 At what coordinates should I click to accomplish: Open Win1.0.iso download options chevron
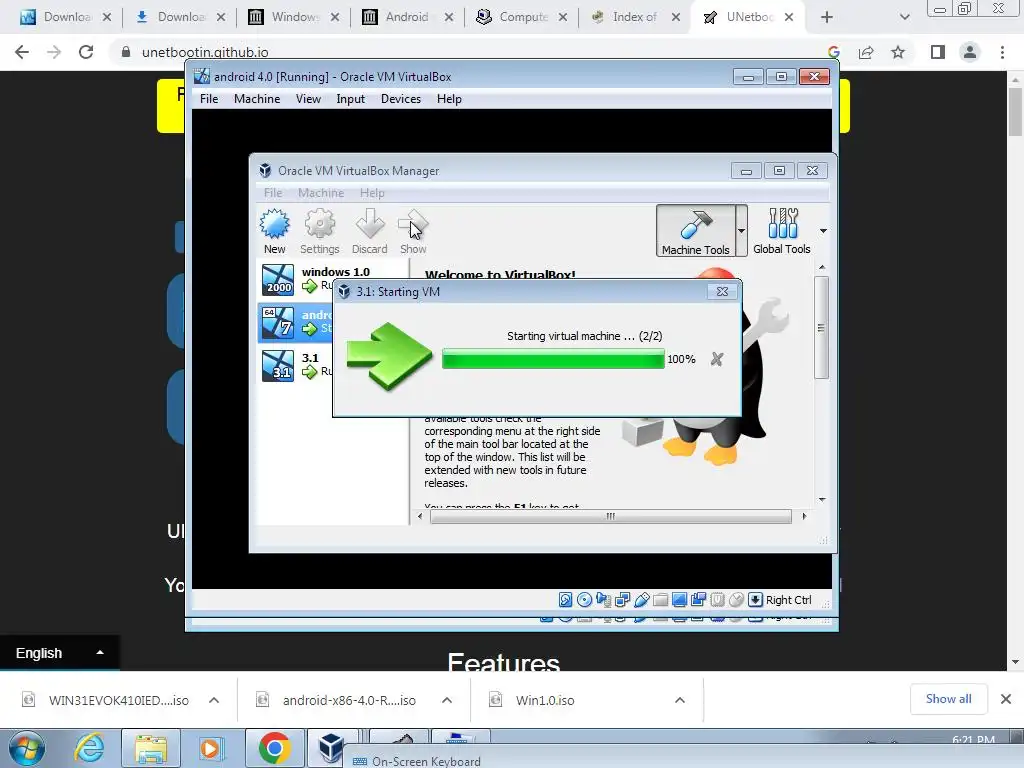pos(680,700)
